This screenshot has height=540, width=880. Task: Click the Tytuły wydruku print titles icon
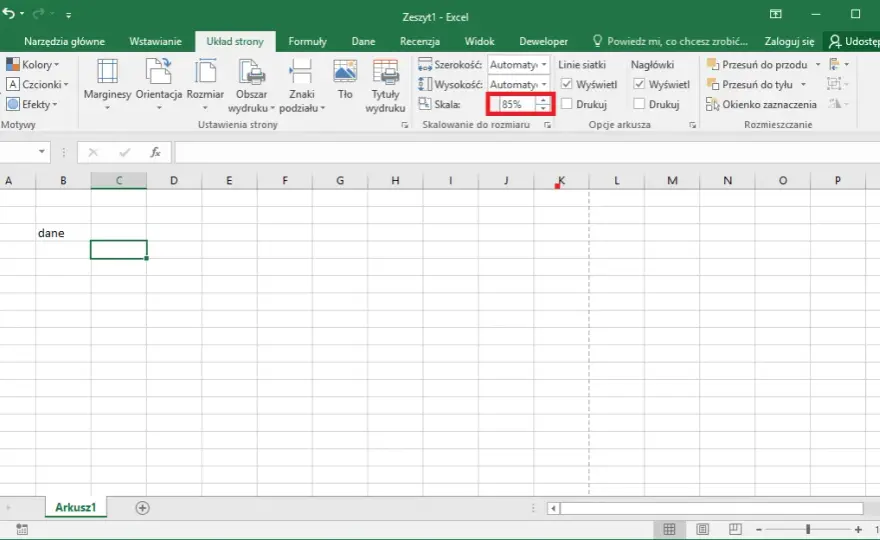pos(386,73)
